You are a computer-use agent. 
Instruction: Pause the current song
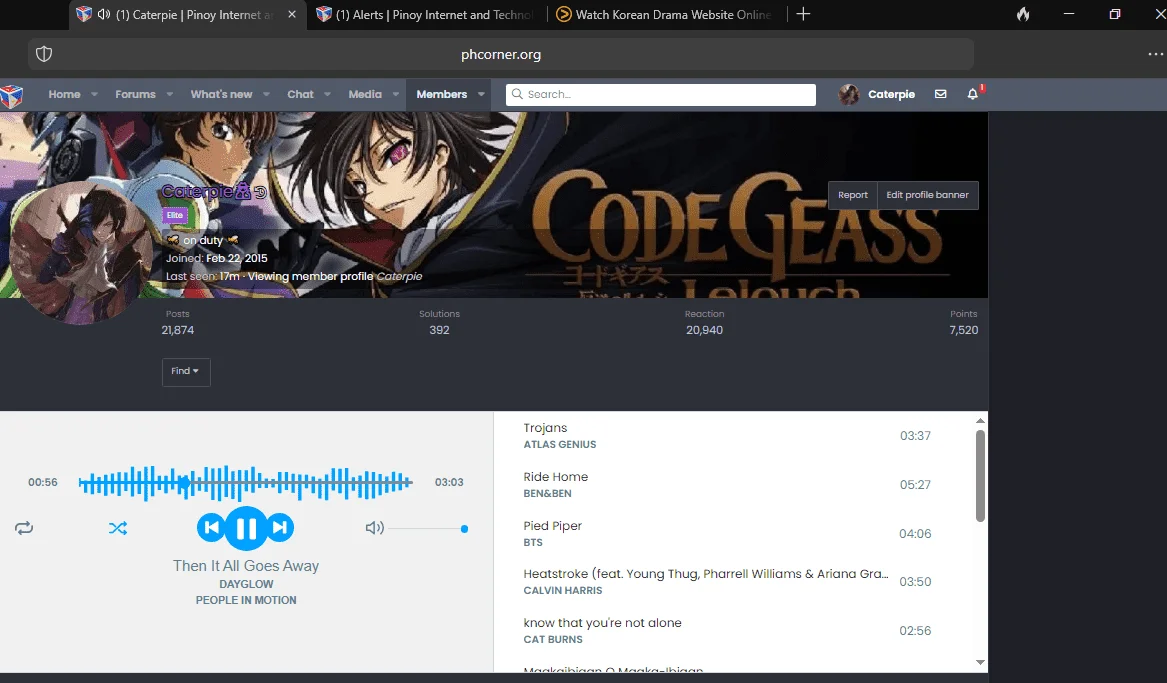click(x=246, y=528)
